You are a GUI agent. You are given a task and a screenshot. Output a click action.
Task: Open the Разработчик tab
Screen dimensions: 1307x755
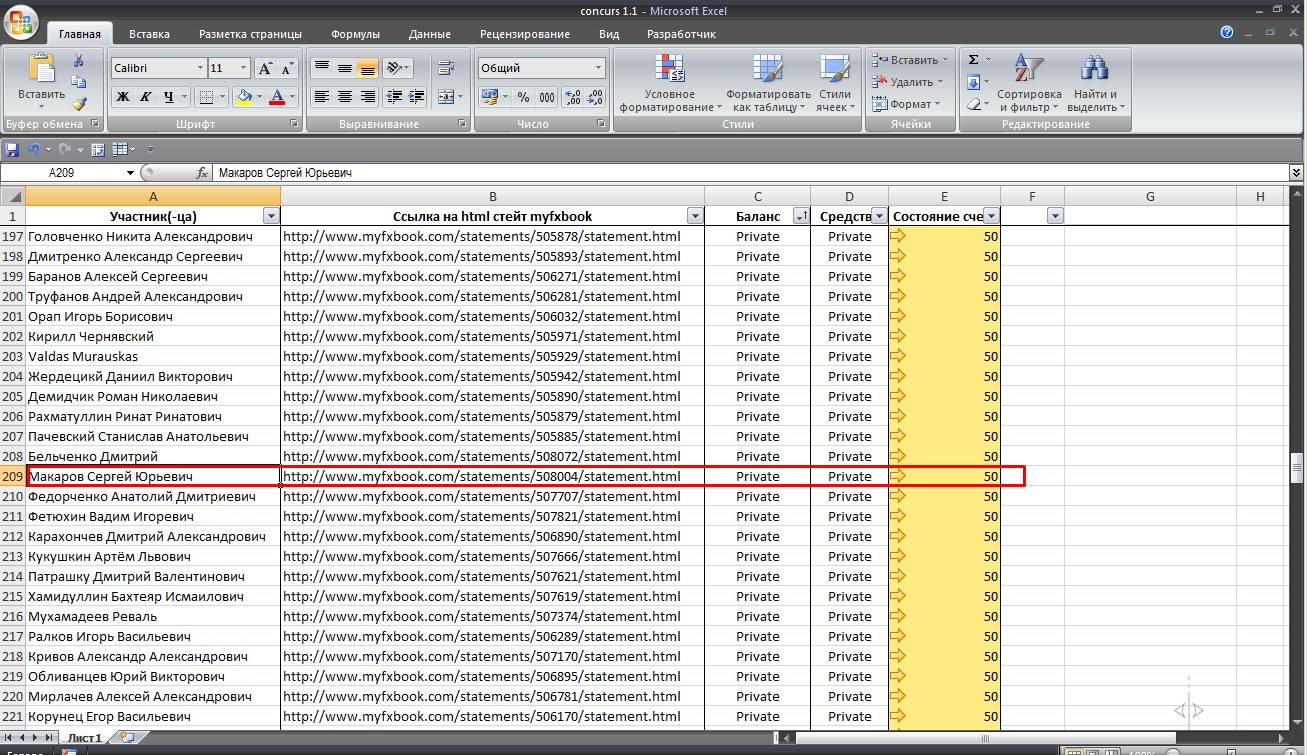681,34
